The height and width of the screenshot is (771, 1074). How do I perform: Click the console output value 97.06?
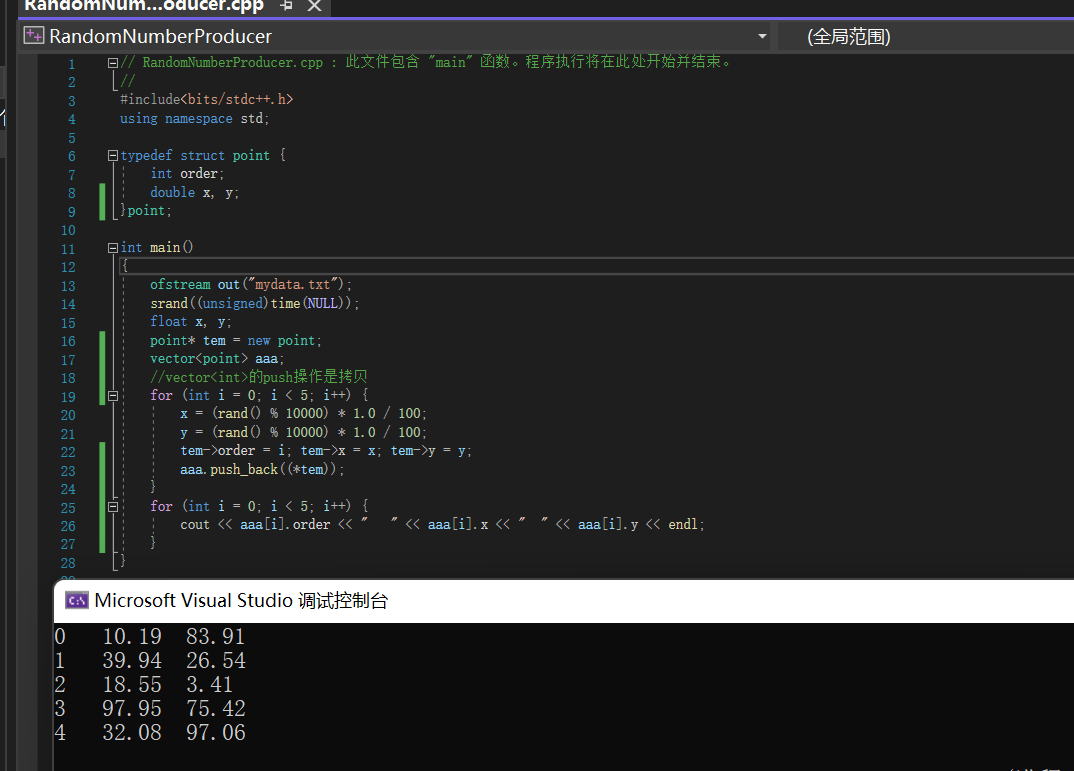pyautogui.click(x=215, y=733)
